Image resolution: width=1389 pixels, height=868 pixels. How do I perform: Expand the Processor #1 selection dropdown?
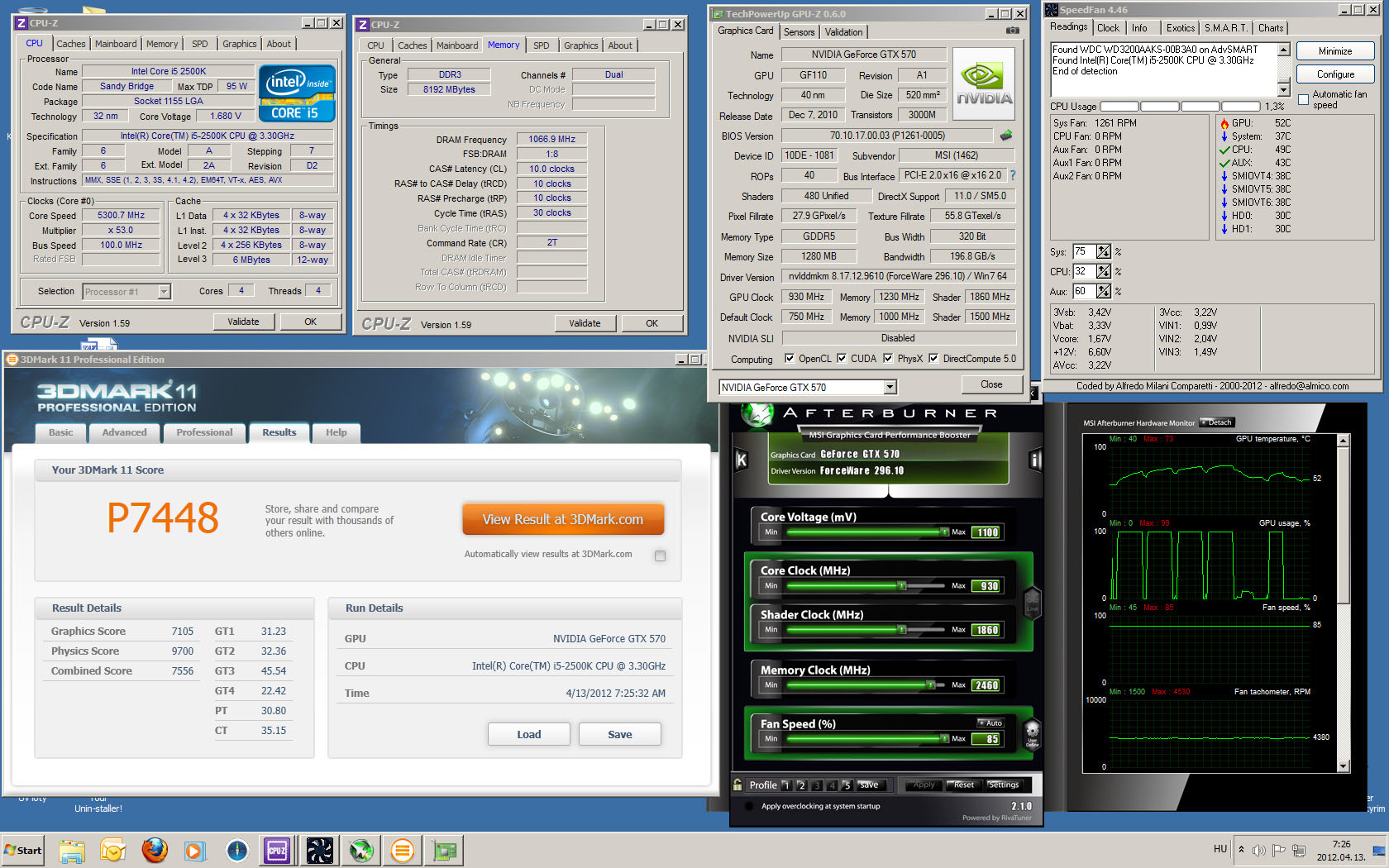click(164, 291)
